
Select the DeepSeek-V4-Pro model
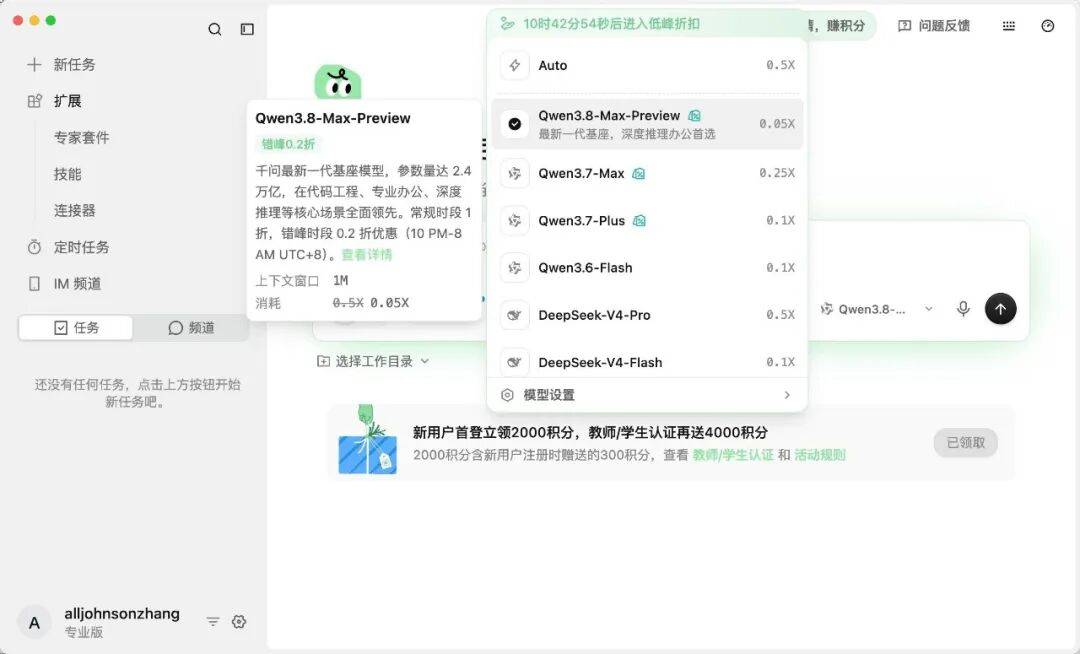[x=647, y=315]
